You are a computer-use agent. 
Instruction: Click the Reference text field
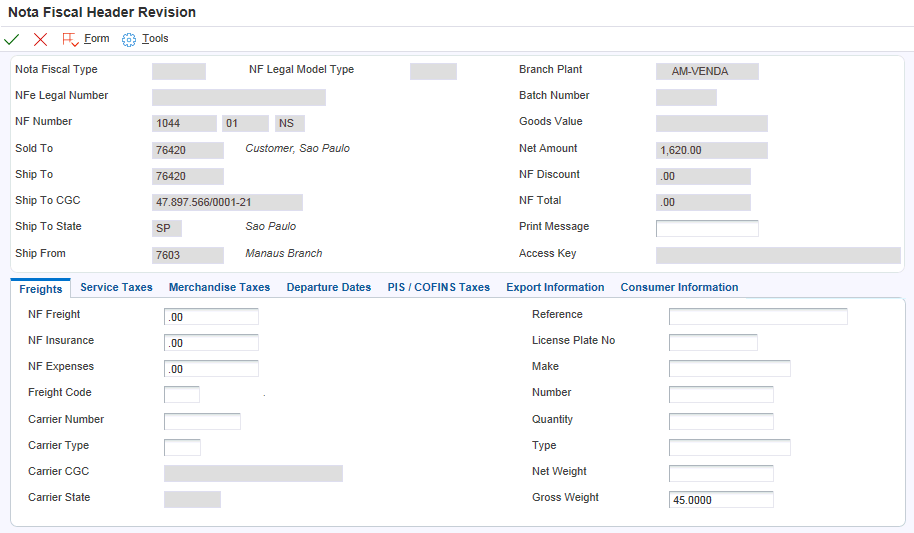(758, 316)
